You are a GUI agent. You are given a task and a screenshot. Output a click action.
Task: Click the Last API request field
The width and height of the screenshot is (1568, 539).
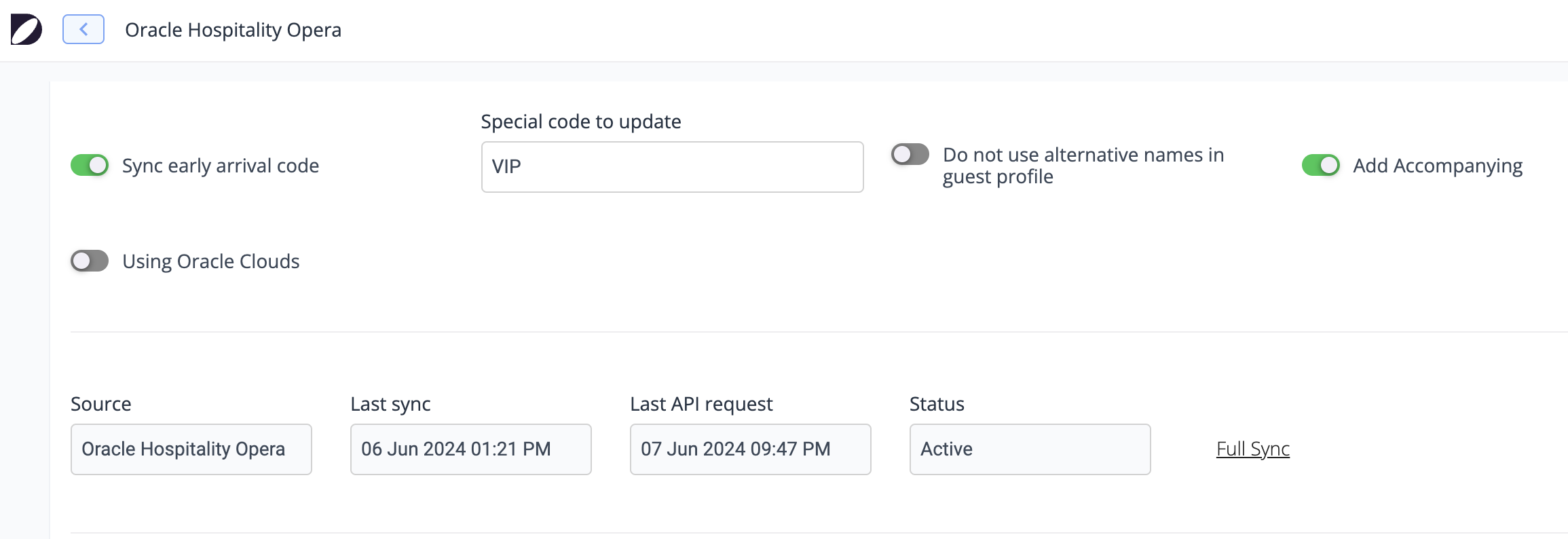point(751,449)
